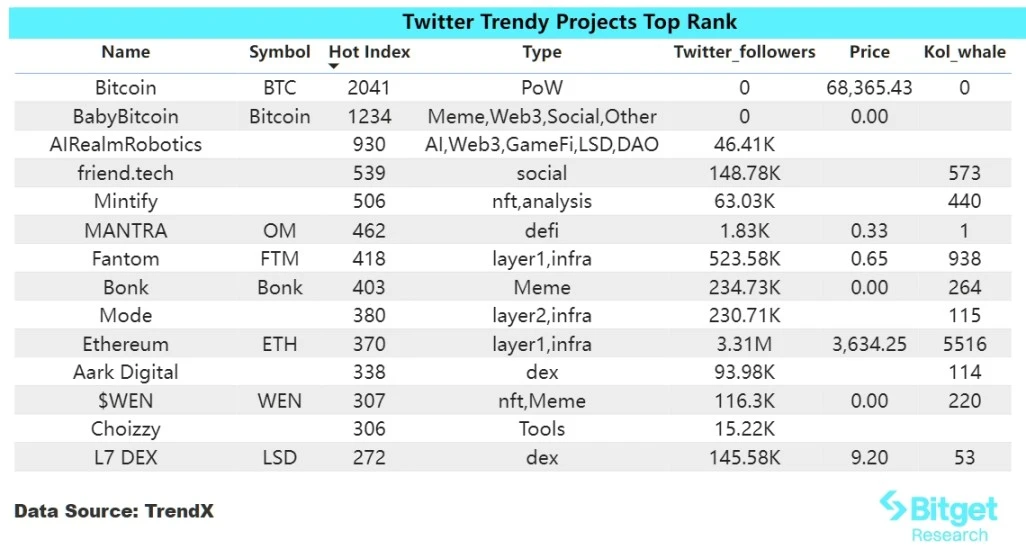
Task: Click the Hot Index sort arrow
Action: pyautogui.click(x=334, y=67)
